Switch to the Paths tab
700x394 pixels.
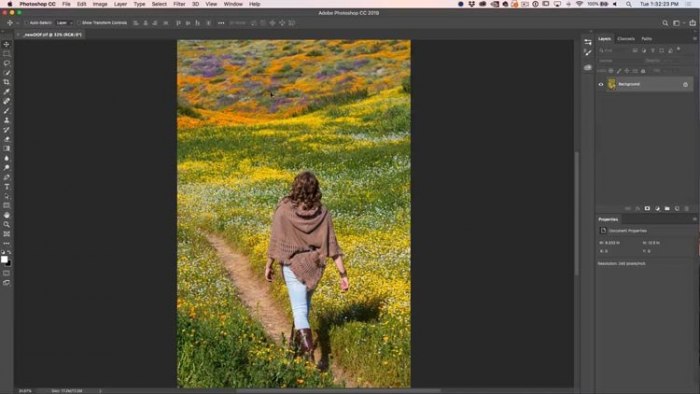tap(646, 39)
